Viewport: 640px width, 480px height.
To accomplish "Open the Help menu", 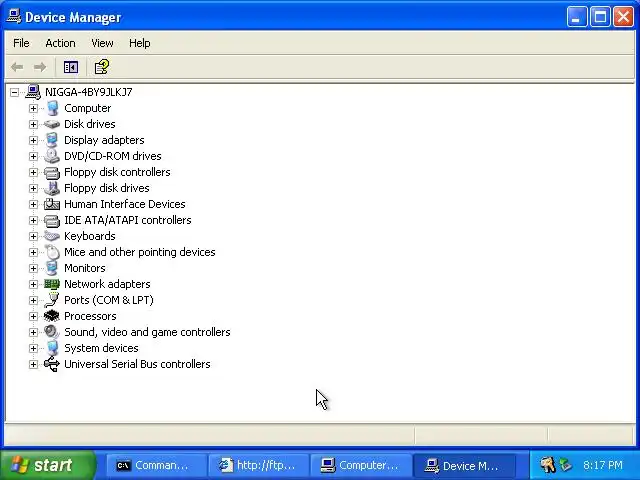I will 140,43.
